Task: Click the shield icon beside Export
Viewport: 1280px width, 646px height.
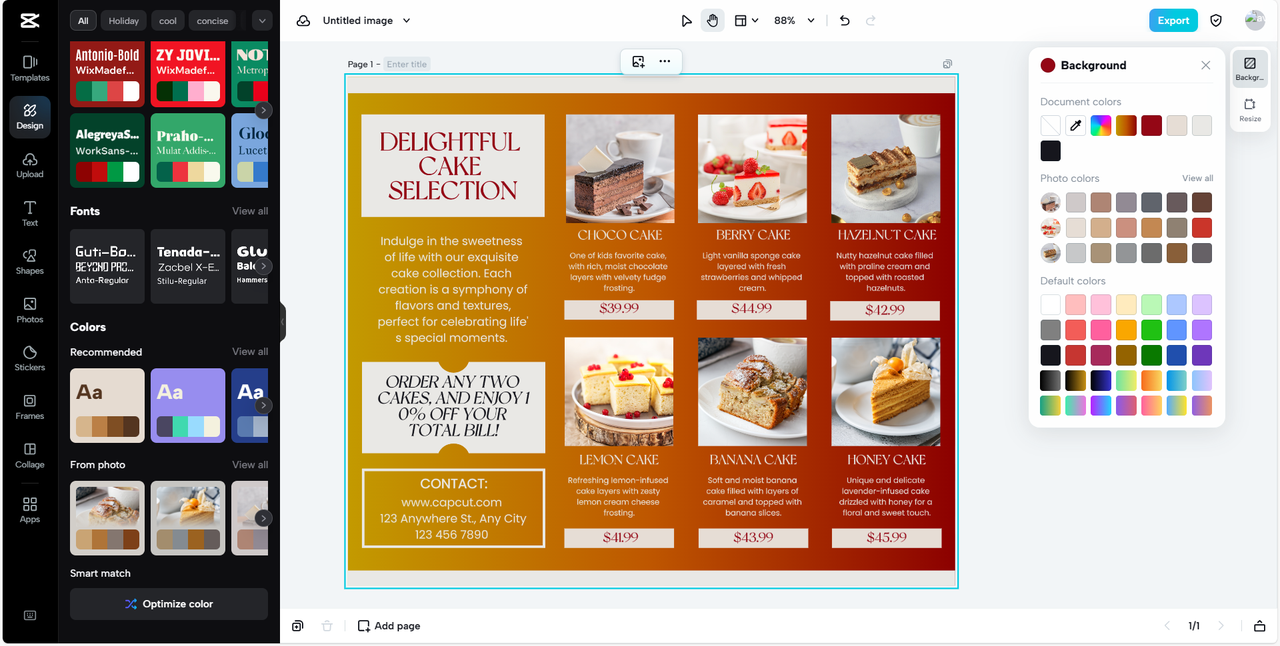Action: pos(1216,20)
